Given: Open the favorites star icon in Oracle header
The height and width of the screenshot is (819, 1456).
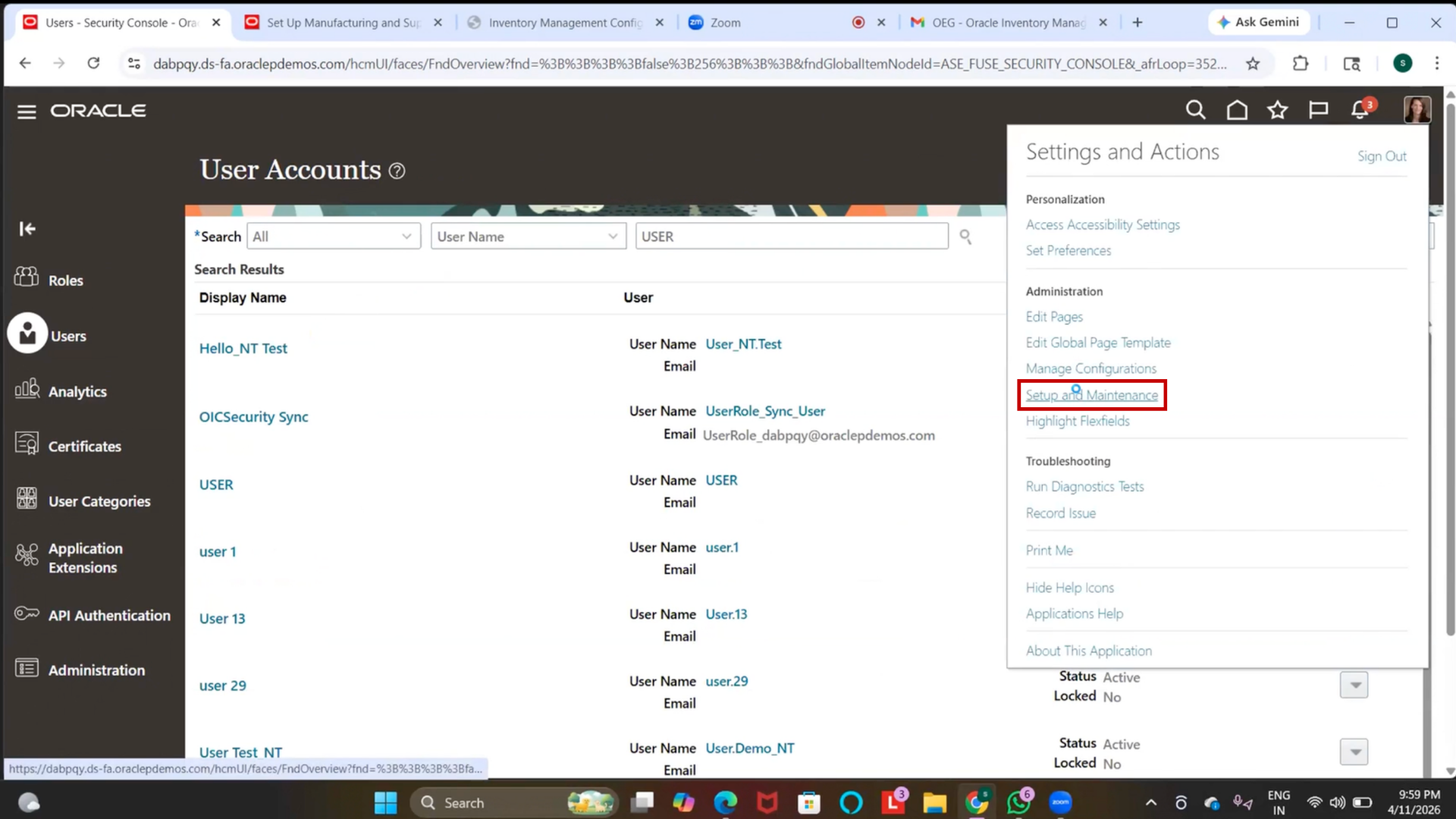Looking at the screenshot, I should click(x=1278, y=110).
